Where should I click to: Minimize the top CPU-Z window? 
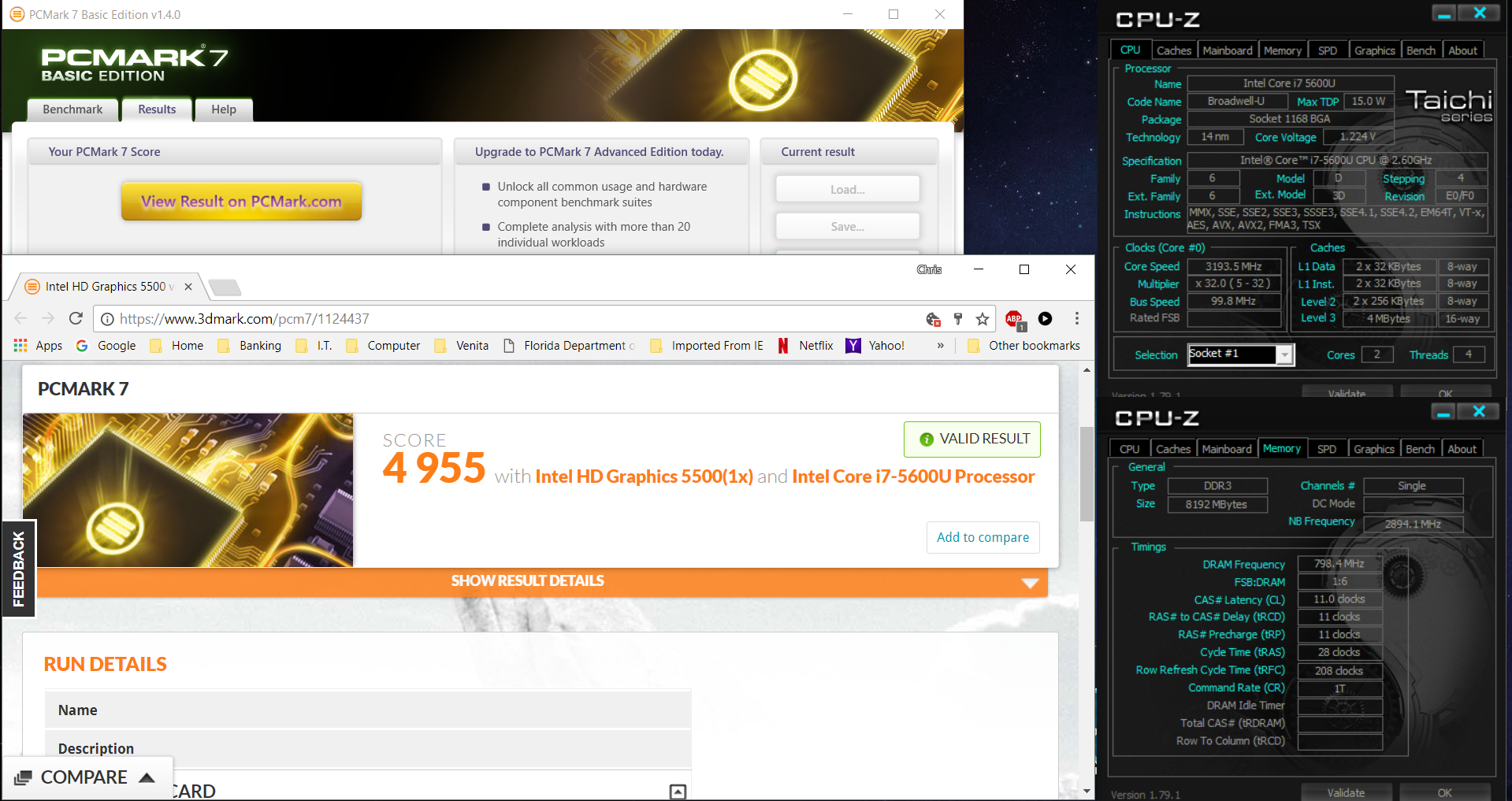point(1443,13)
